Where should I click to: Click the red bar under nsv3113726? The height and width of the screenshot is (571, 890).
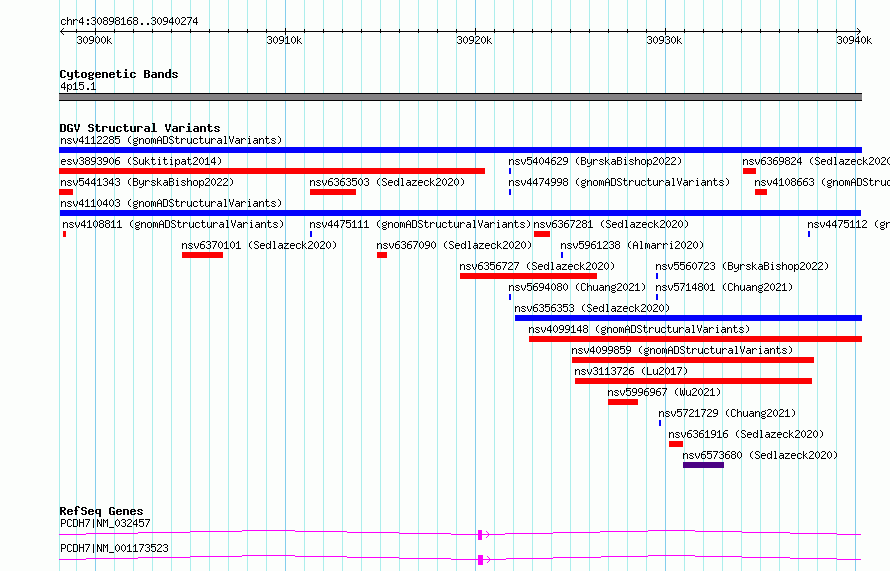[694, 381]
